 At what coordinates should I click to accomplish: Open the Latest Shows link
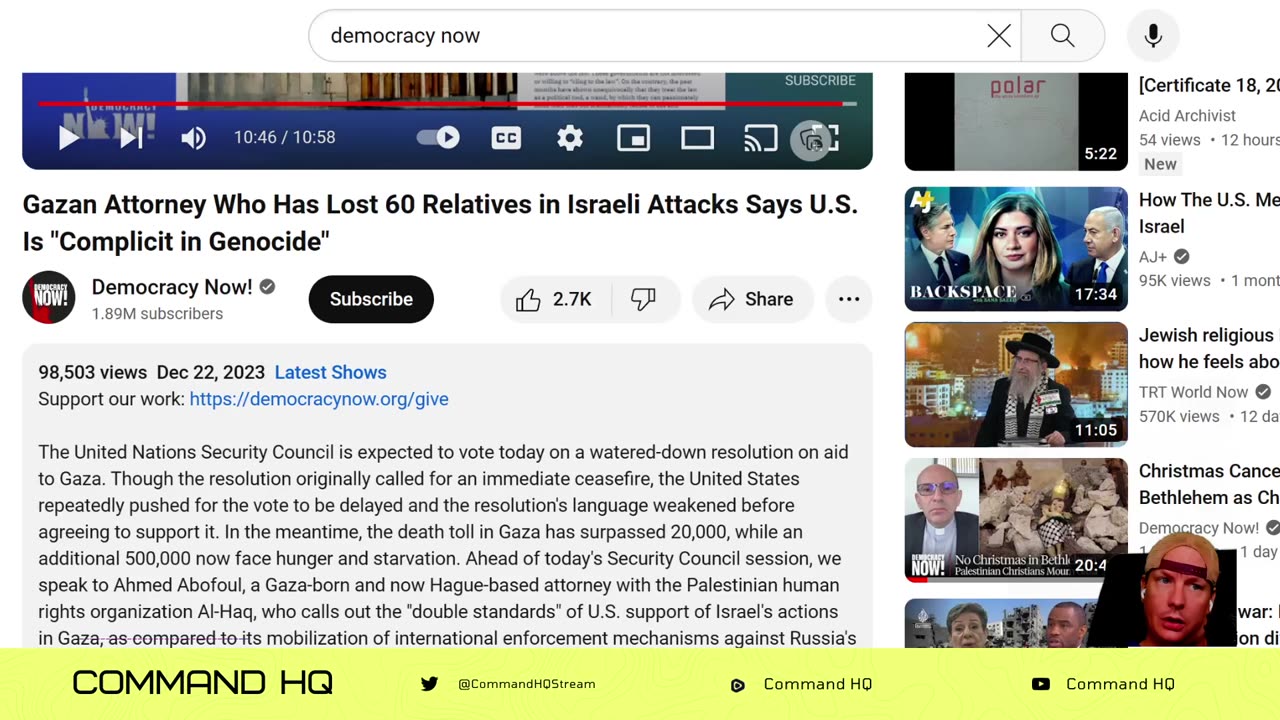point(330,372)
